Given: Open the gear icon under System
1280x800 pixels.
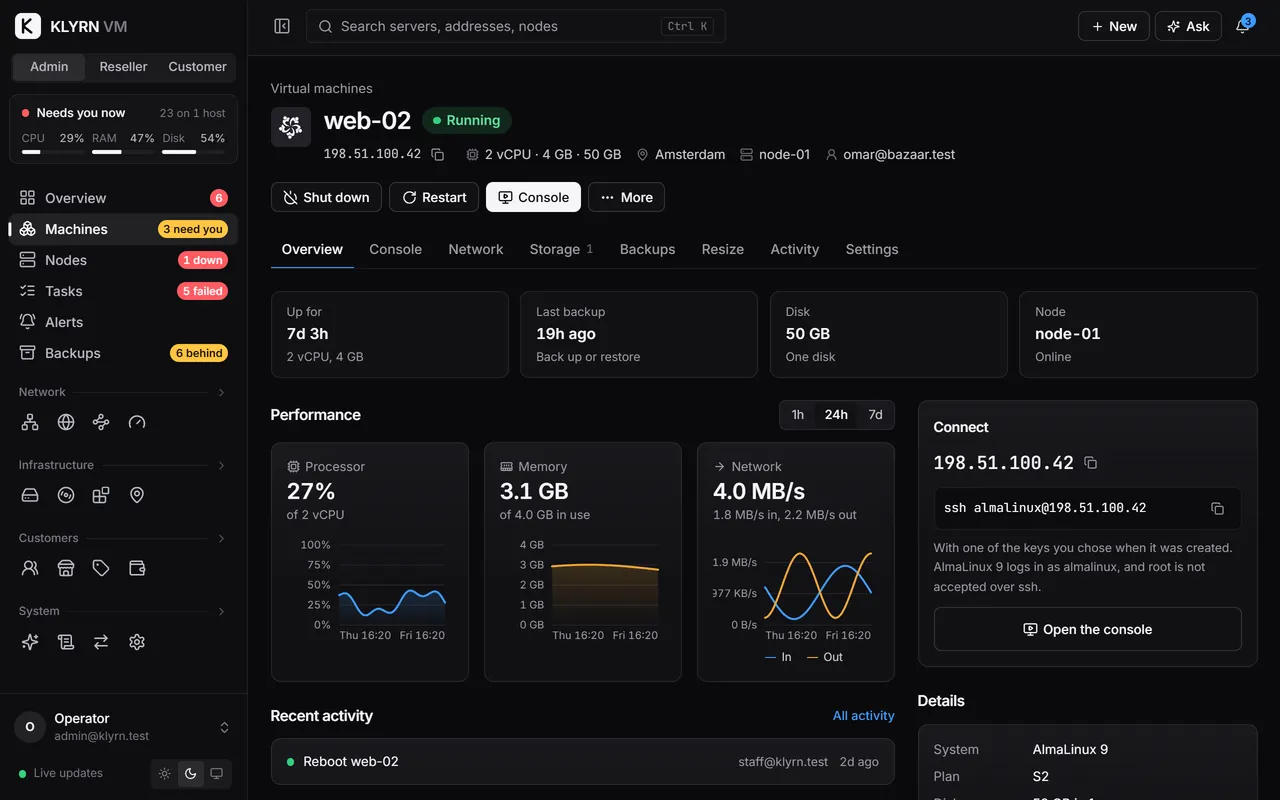Looking at the screenshot, I should (137, 642).
